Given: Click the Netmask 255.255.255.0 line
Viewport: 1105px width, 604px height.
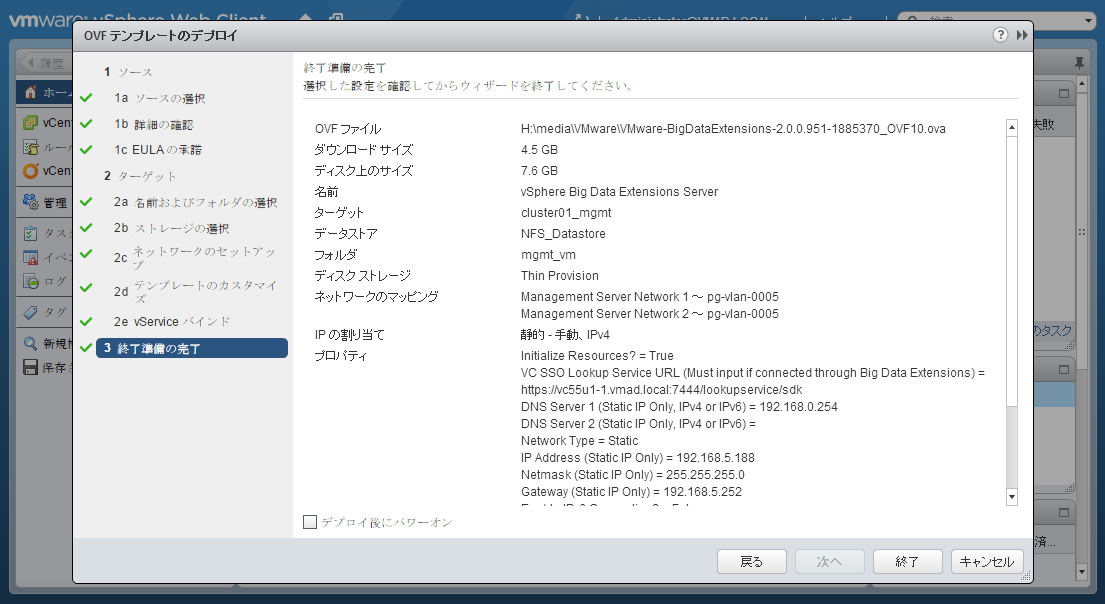Looking at the screenshot, I should (x=633, y=474).
